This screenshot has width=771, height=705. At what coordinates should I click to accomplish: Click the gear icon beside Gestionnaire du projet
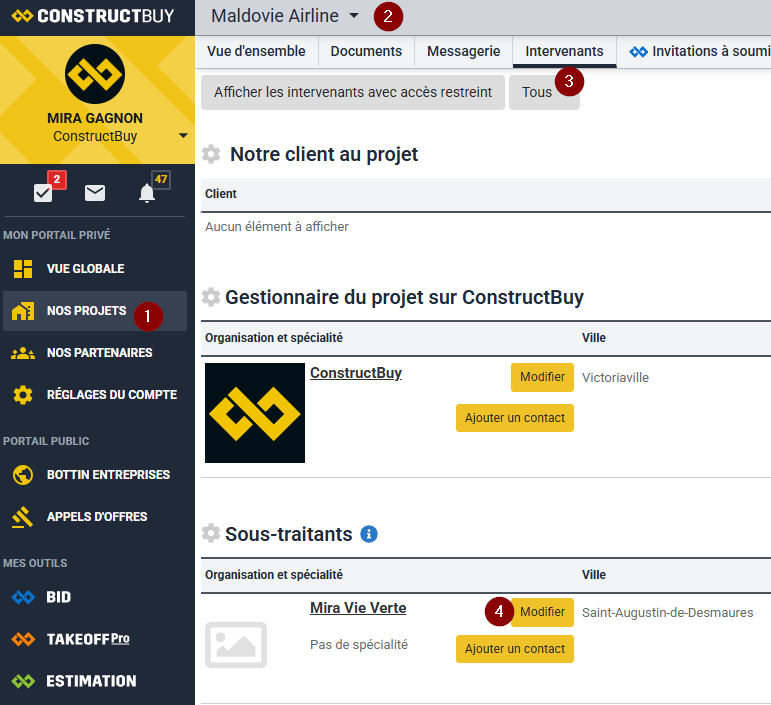click(211, 297)
